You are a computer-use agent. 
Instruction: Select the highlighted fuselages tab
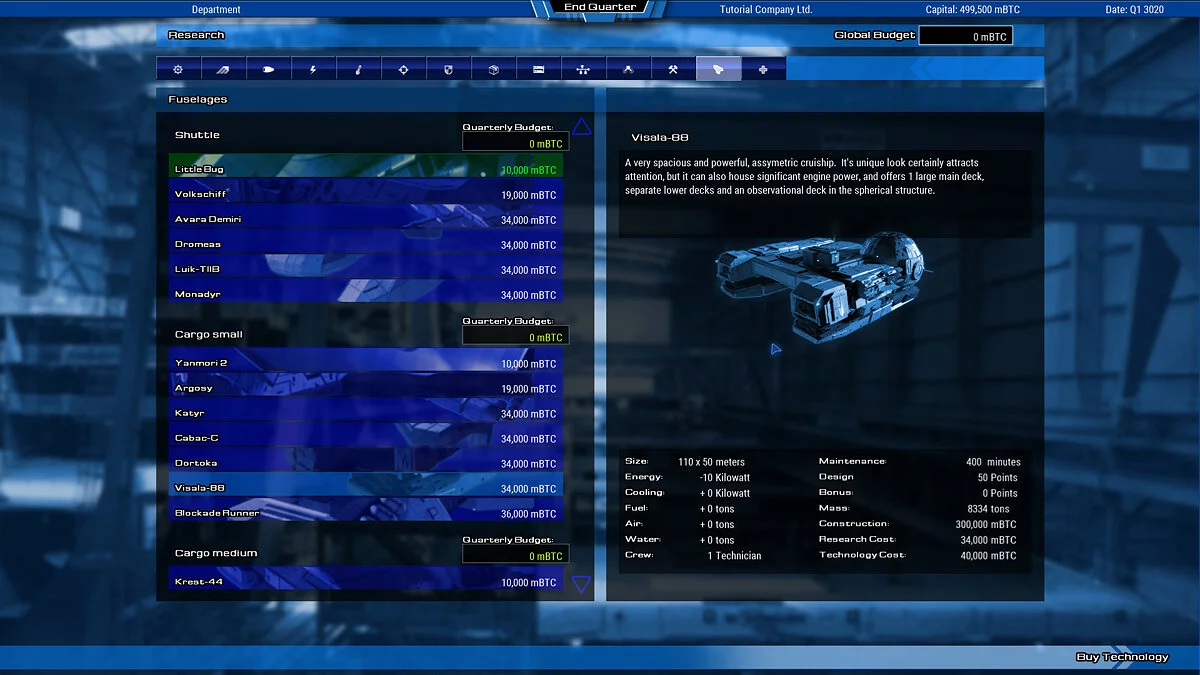718,69
